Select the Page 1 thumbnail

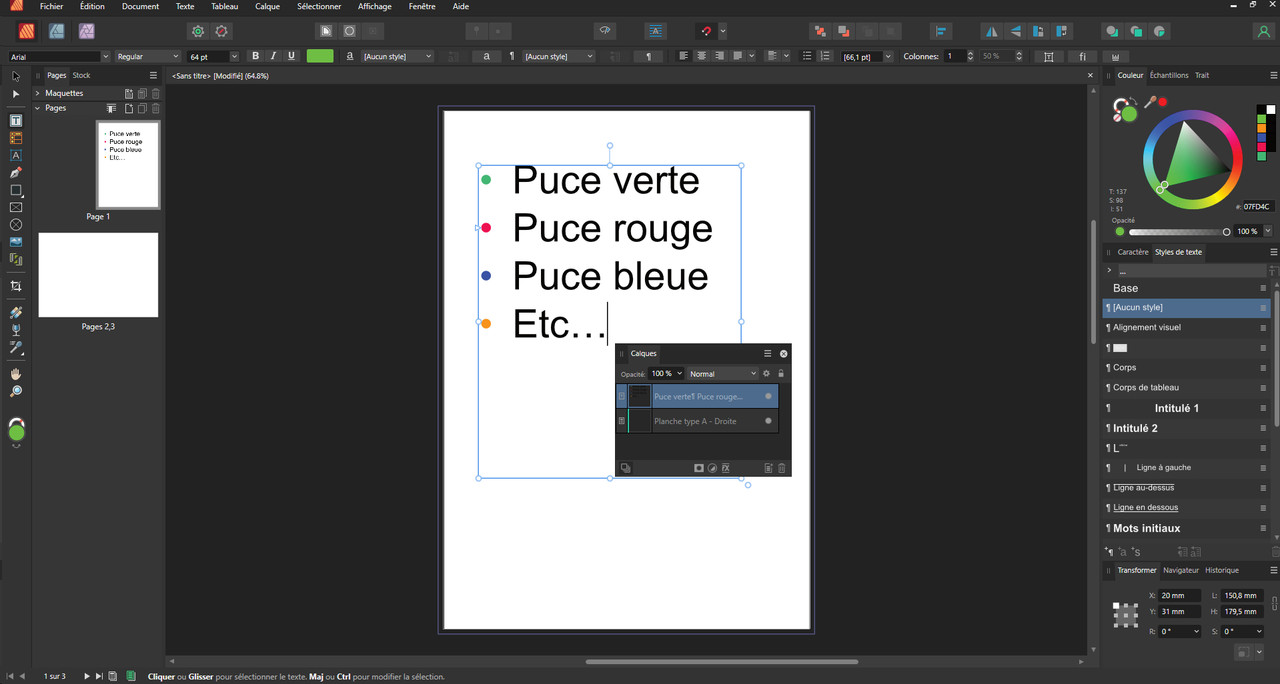click(128, 165)
